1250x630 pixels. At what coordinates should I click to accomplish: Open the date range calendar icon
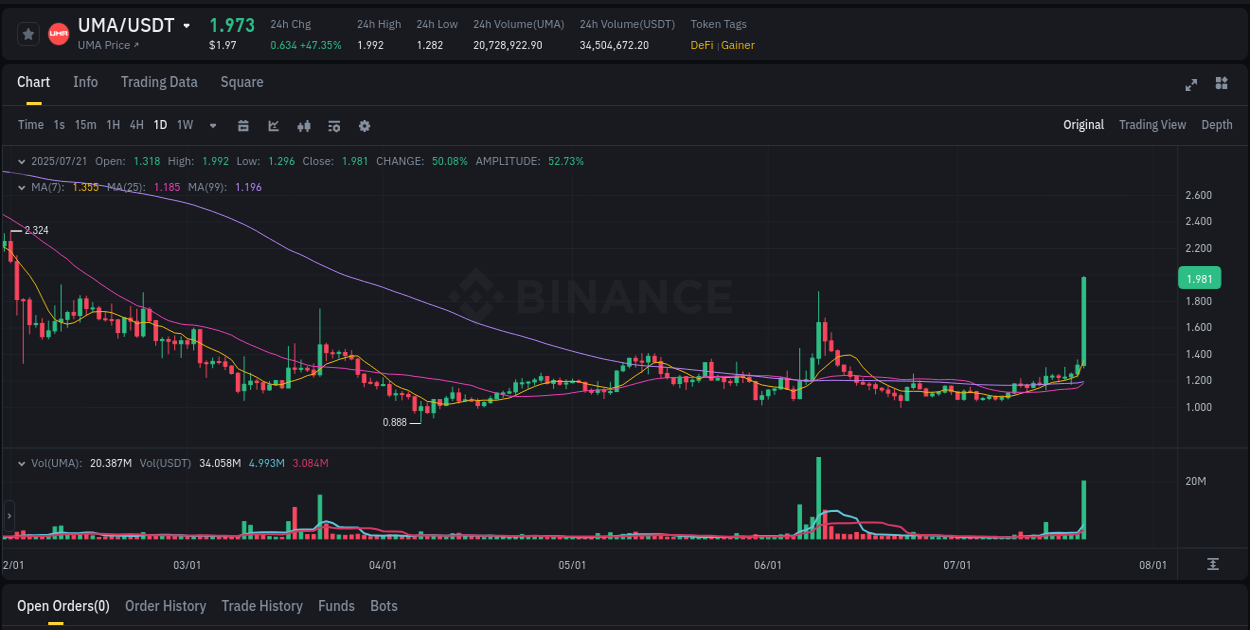[243, 126]
